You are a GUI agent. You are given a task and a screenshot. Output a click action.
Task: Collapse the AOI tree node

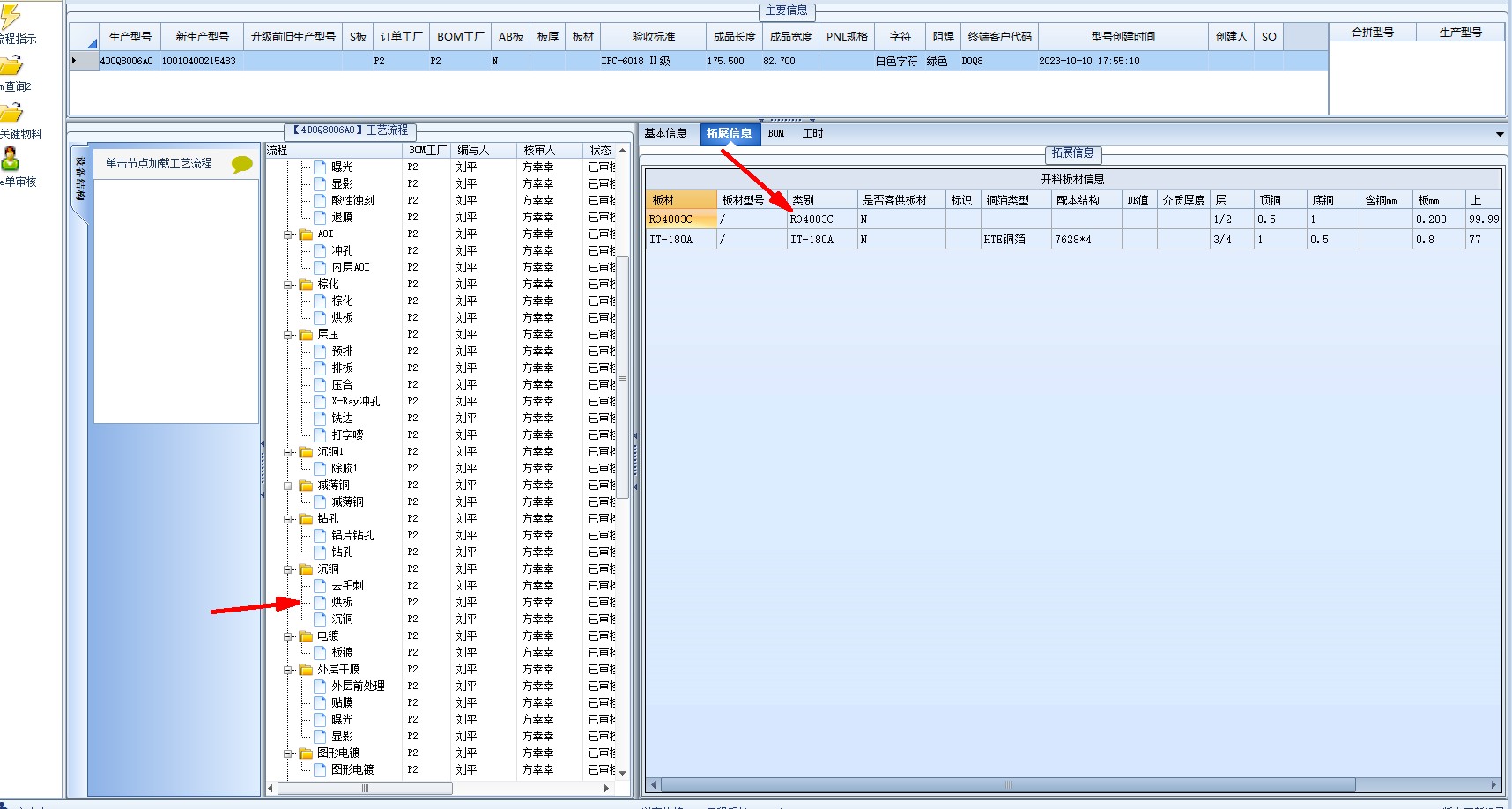[x=288, y=234]
